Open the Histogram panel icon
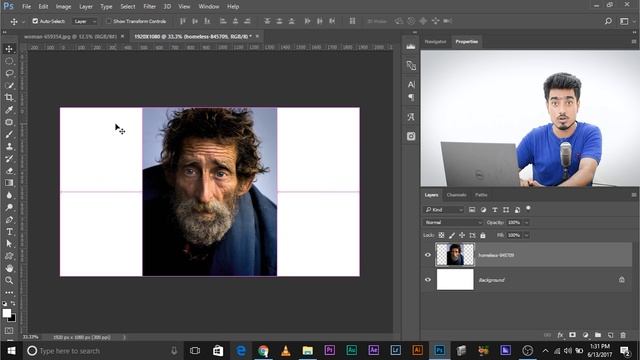The height and width of the screenshot is (360, 640). [411, 47]
